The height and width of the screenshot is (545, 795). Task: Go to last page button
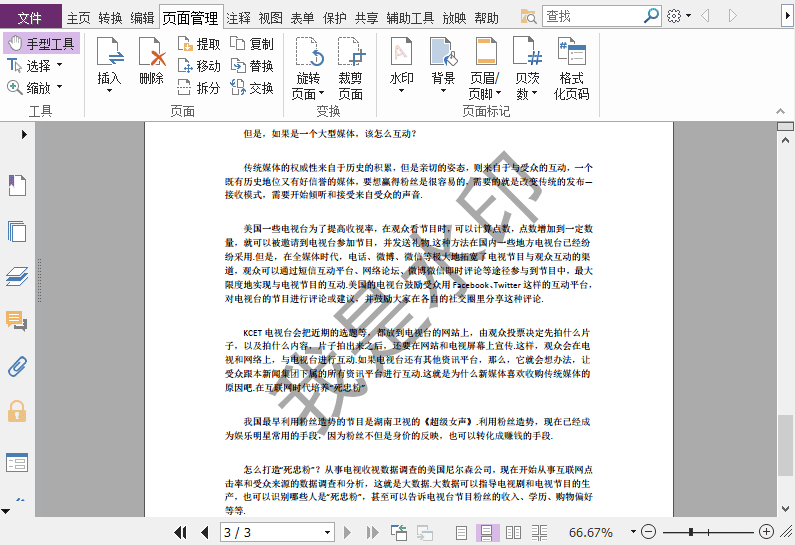(373, 532)
